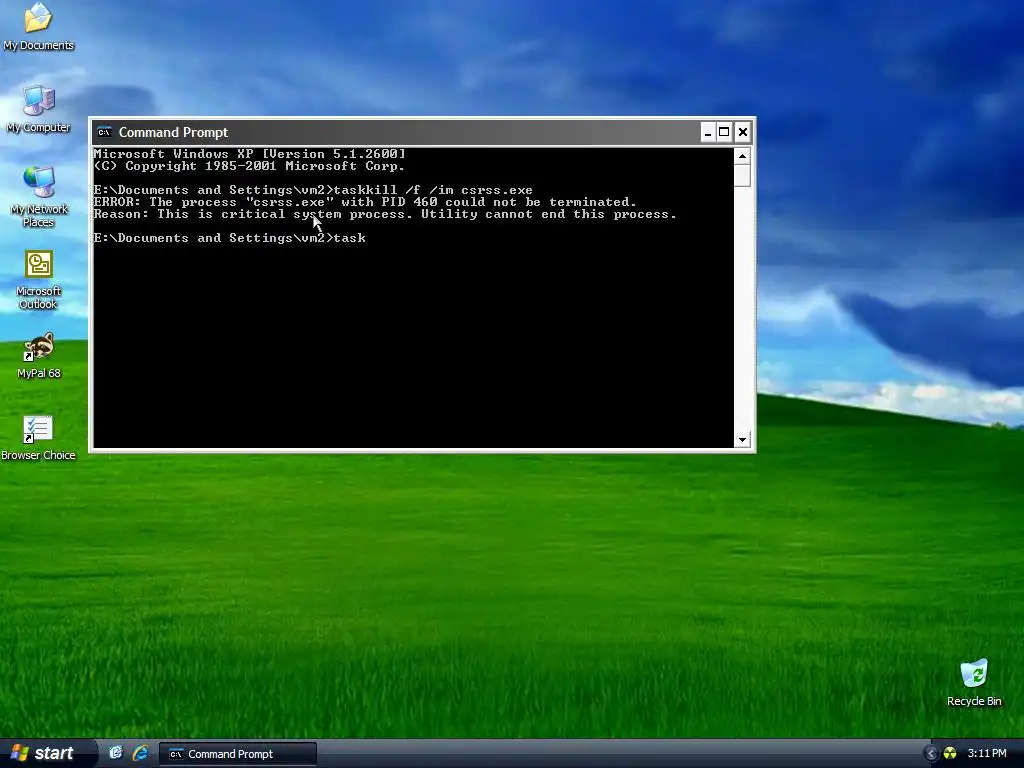Click the 'Reason: This is critical system process' line

[x=385, y=214]
